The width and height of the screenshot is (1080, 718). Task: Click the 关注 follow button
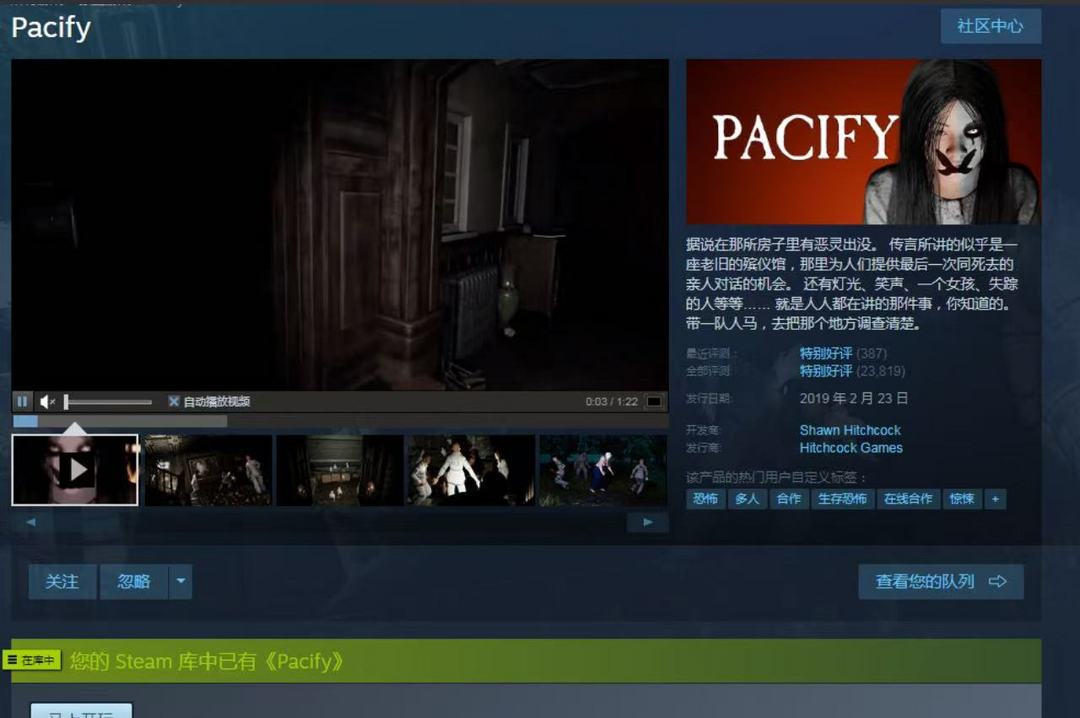[x=62, y=582]
